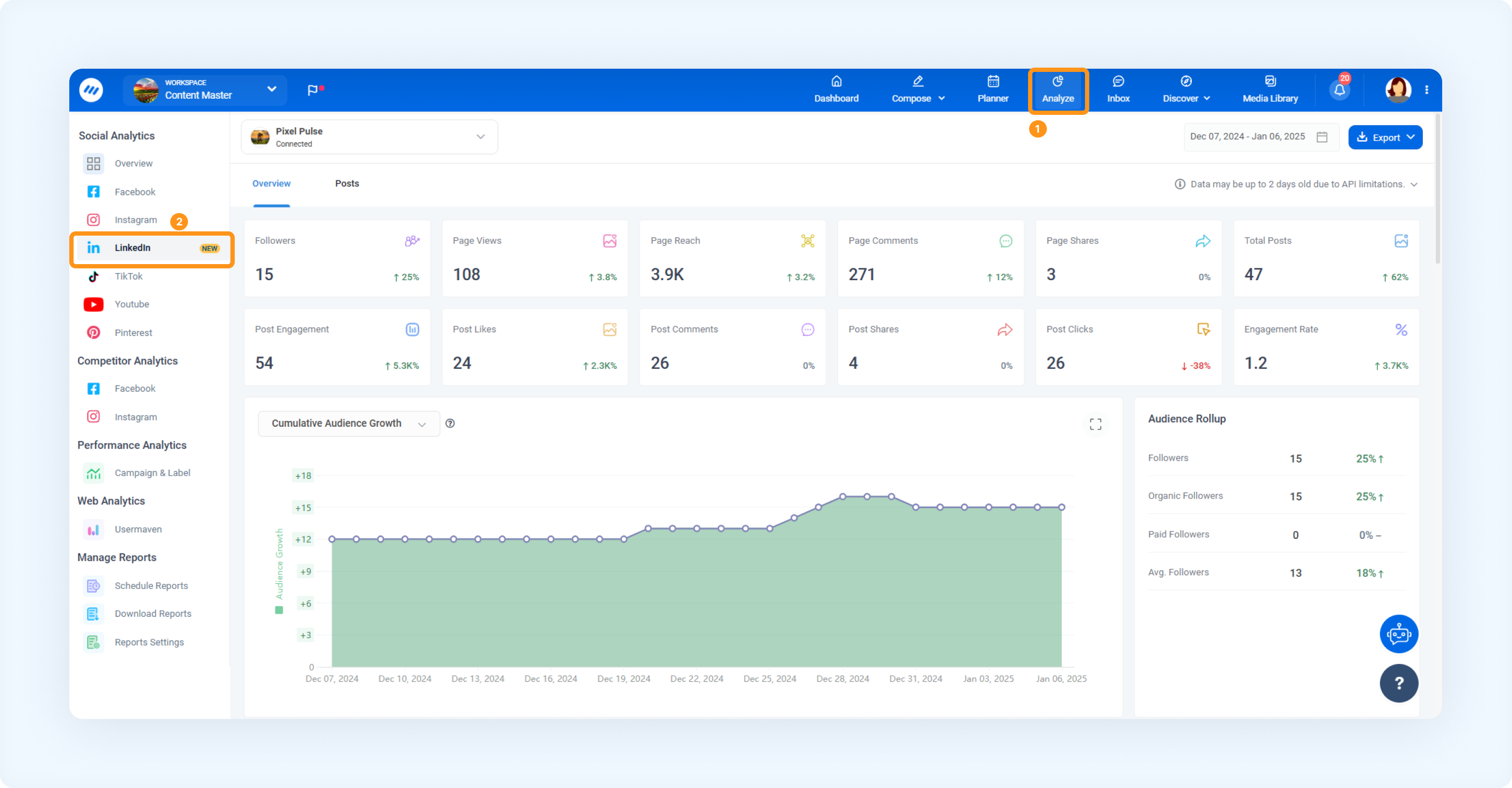Expand the data limitations notice chevron

tap(1414, 184)
